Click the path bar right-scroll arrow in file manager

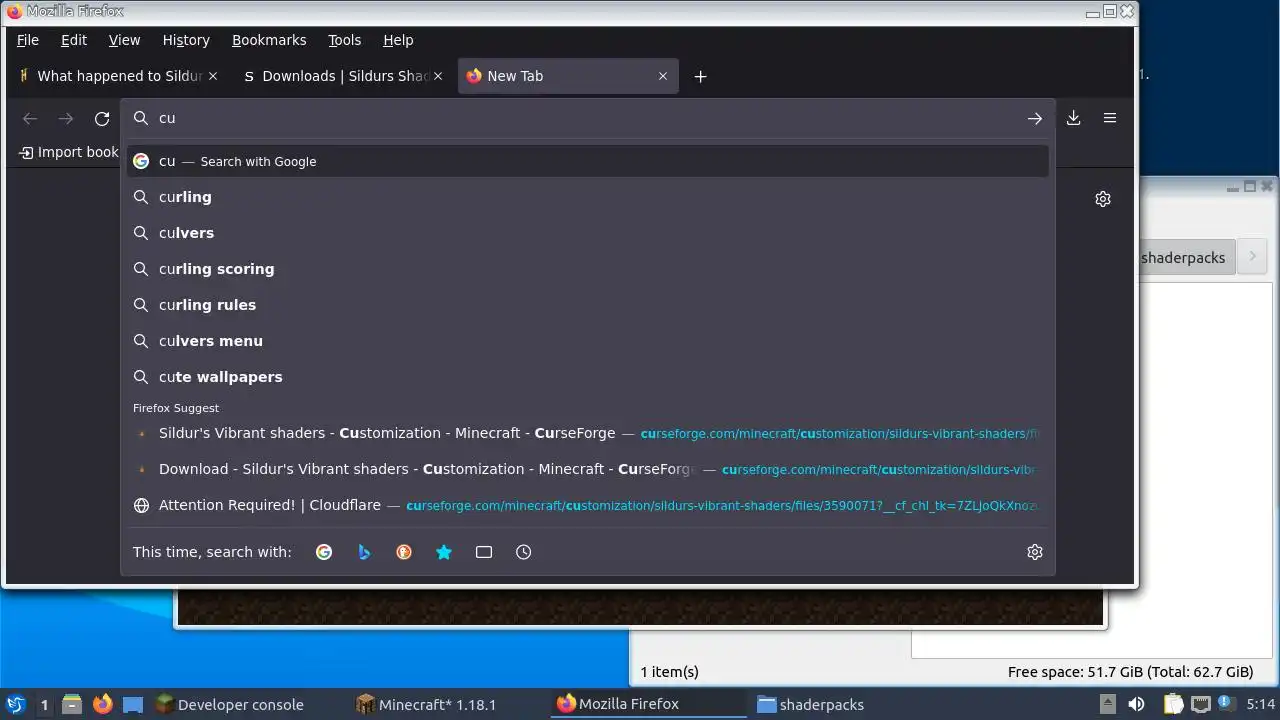[x=1252, y=257]
